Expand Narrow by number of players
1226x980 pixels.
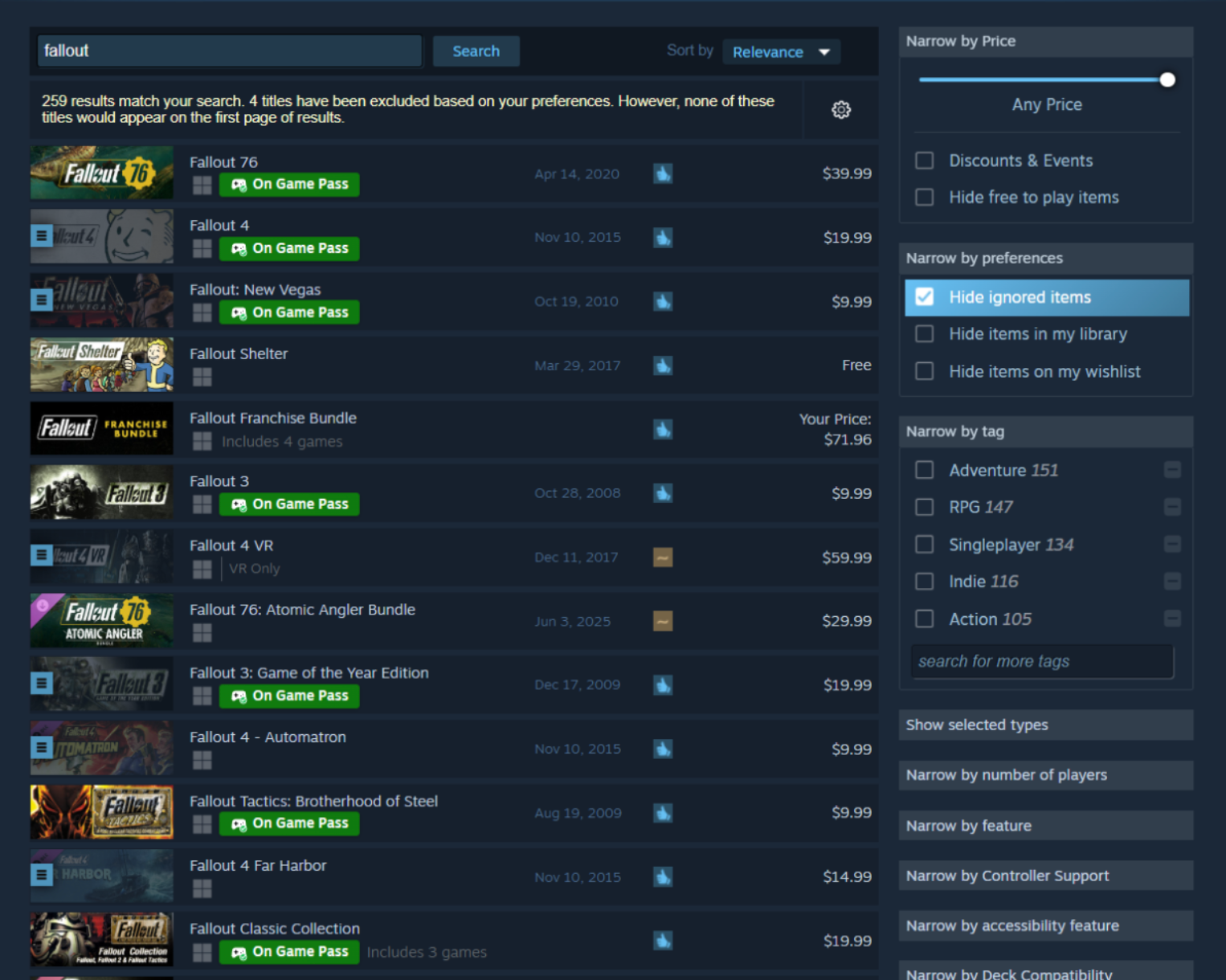click(1045, 775)
